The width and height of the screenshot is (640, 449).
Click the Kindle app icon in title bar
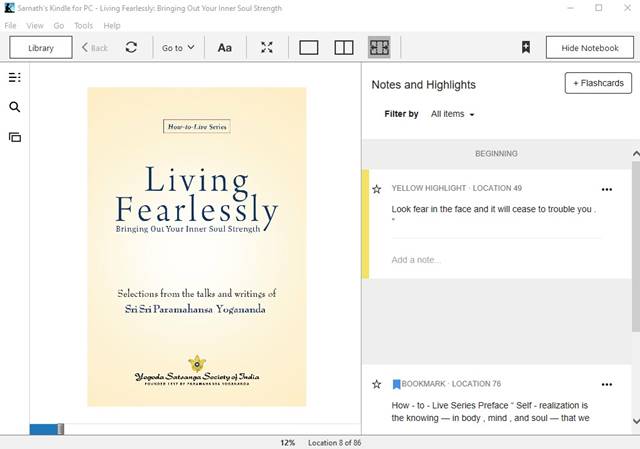(9, 8)
